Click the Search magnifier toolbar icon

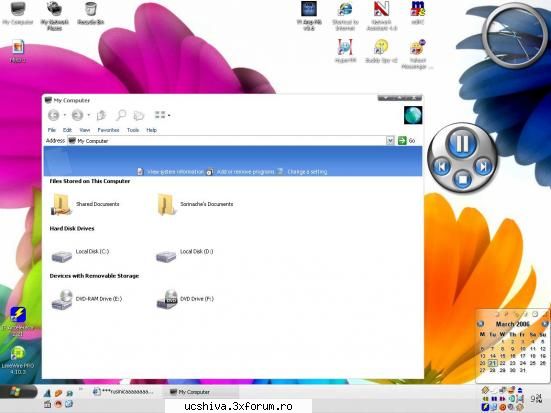[x=121, y=115]
